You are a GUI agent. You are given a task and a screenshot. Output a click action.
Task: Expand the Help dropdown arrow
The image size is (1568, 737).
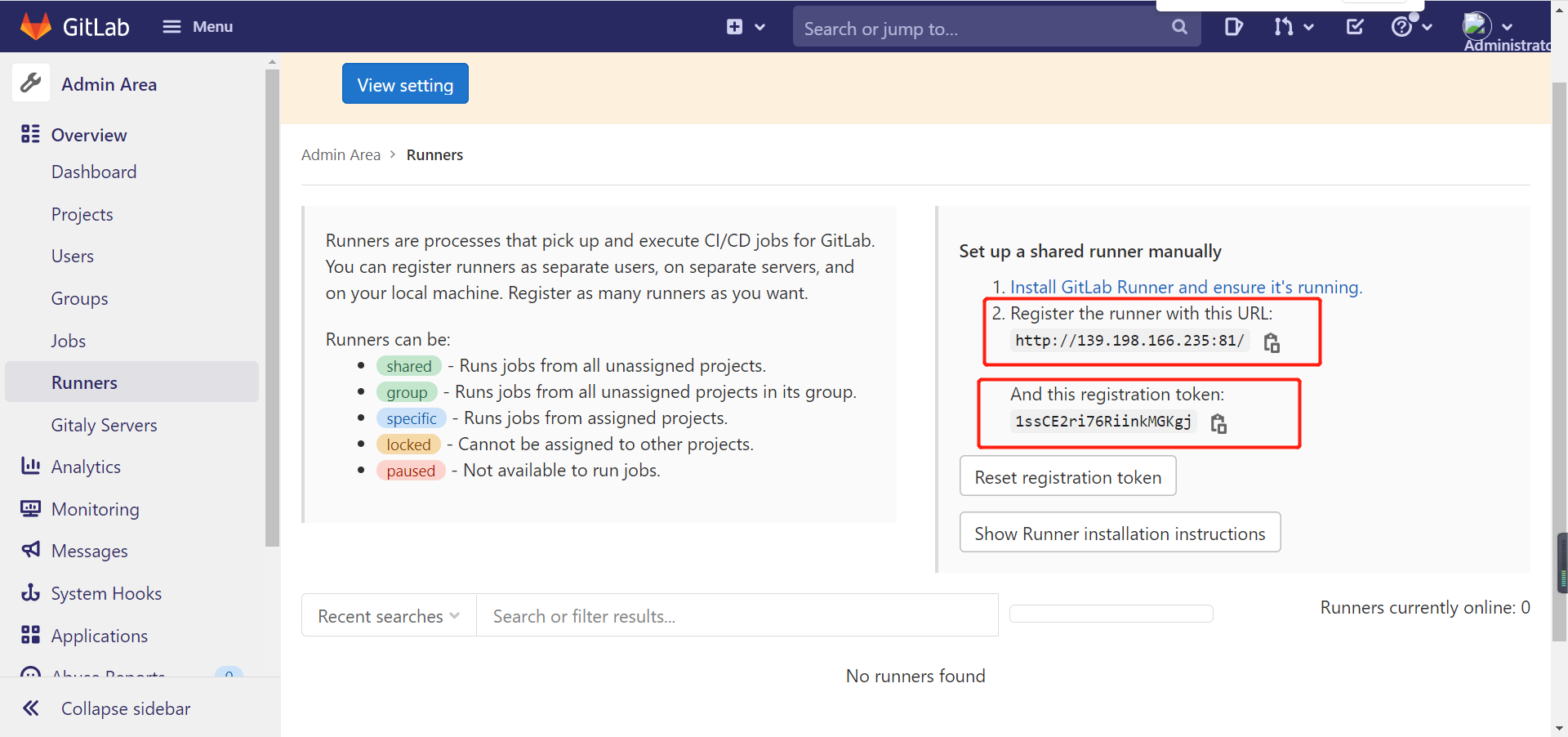point(1427,27)
